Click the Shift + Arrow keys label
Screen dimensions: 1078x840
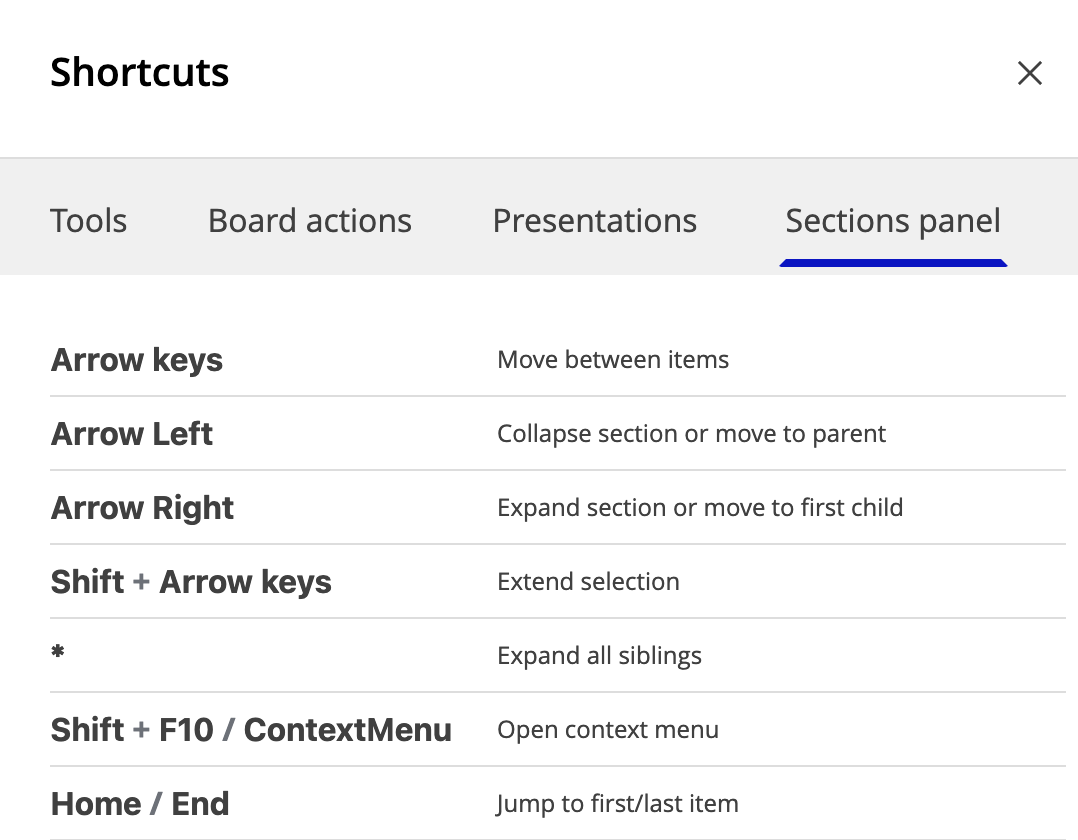pyautogui.click(x=191, y=582)
